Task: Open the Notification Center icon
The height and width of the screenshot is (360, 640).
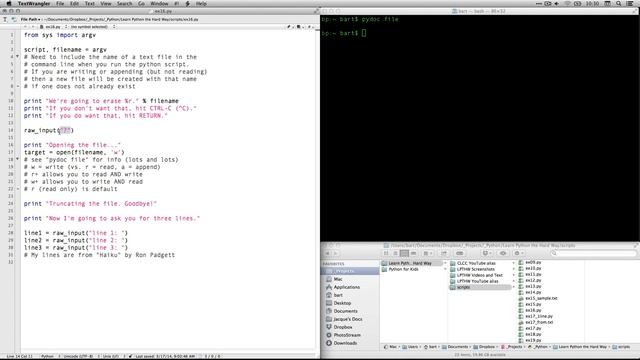Action: pyautogui.click(x=630, y=3)
